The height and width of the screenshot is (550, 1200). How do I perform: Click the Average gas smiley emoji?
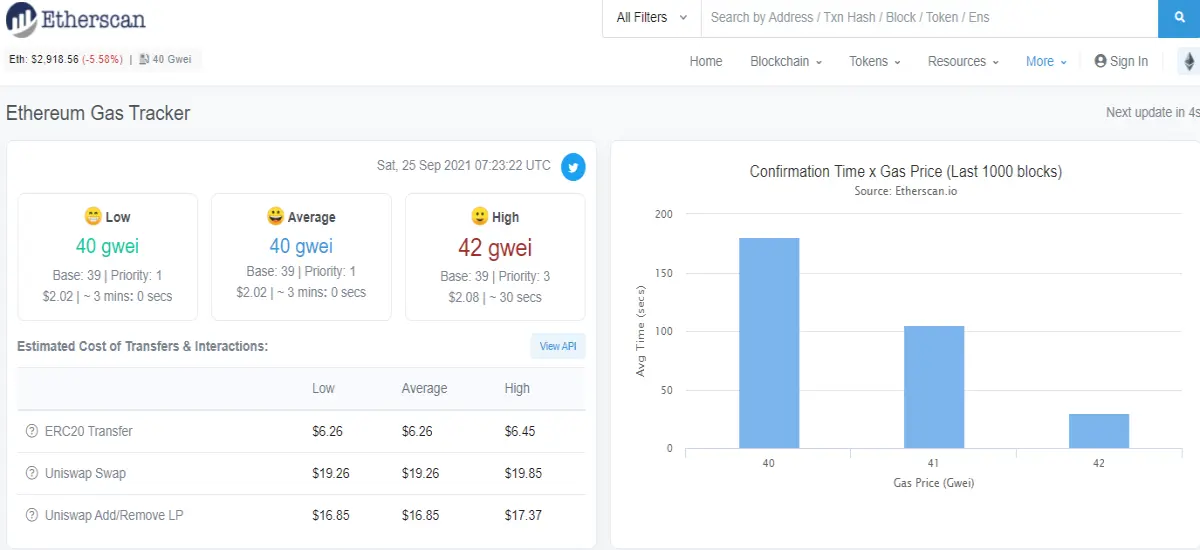[275, 217]
